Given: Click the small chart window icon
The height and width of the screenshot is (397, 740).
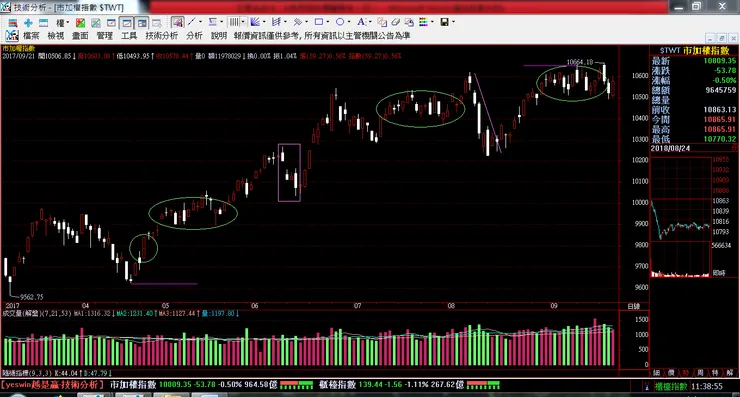Looking at the screenshot, I should (x=111, y=23).
